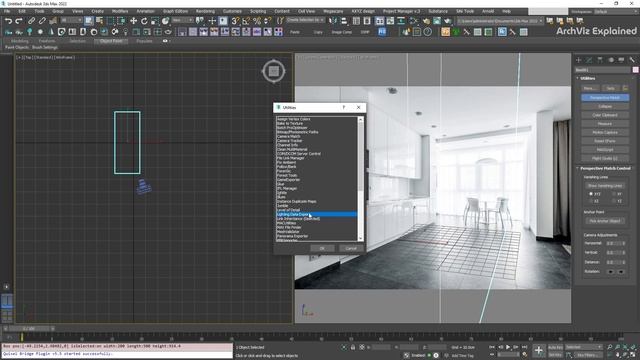Click Cancel in Utilities dialog
Image resolution: width=640 pixels, height=360 pixels.
(351, 248)
